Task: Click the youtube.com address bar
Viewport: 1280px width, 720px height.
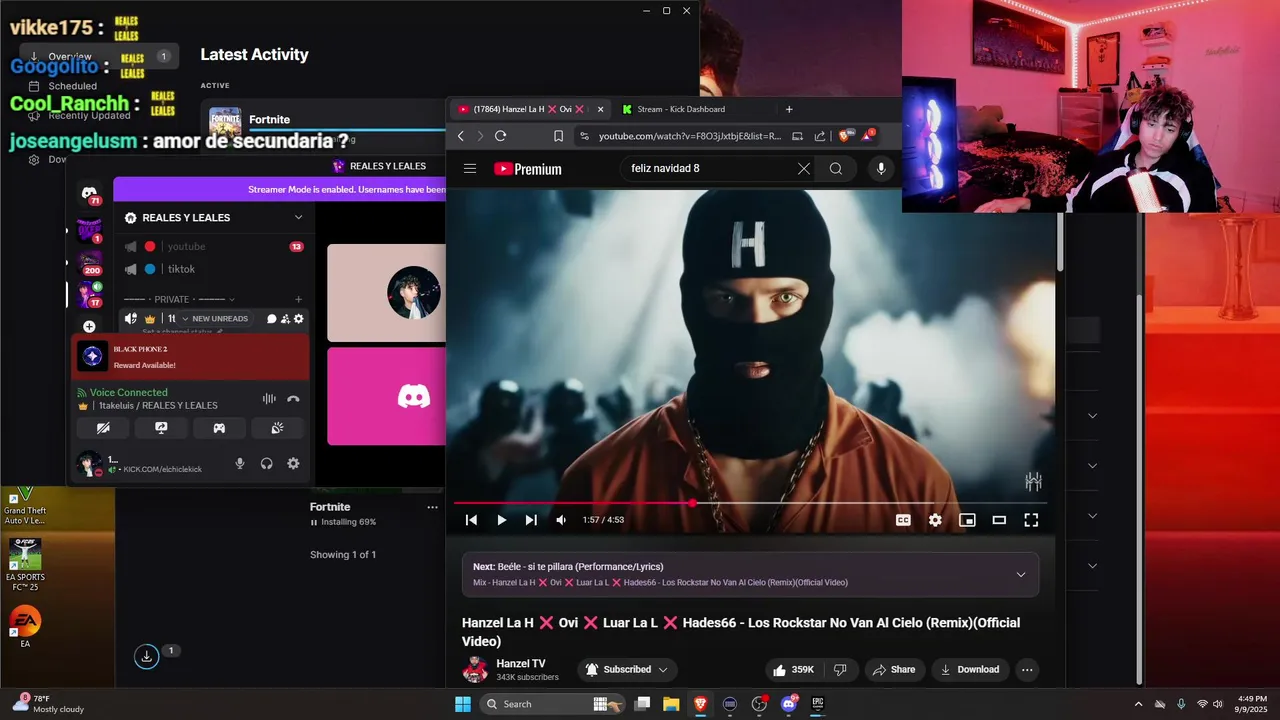Action: point(690,136)
